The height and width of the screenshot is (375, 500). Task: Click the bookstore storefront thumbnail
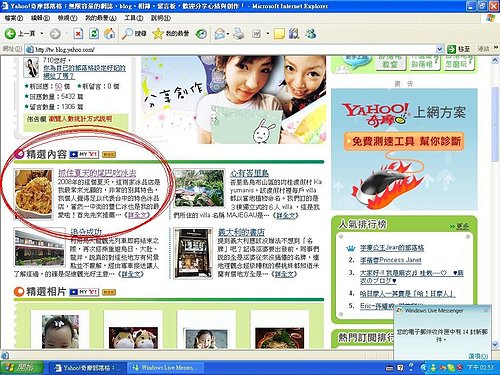(193, 253)
